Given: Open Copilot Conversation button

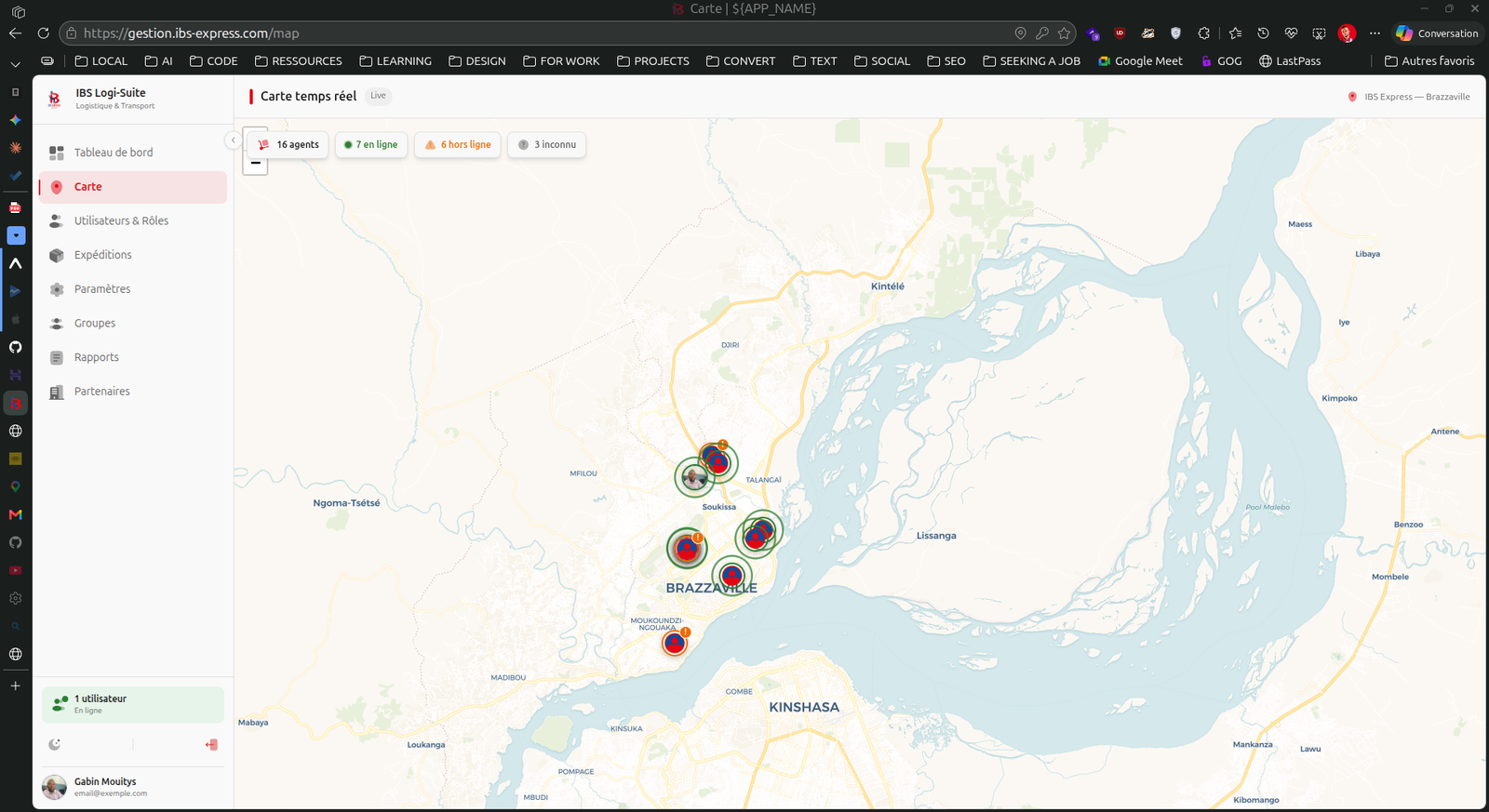Looking at the screenshot, I should [x=1437, y=33].
